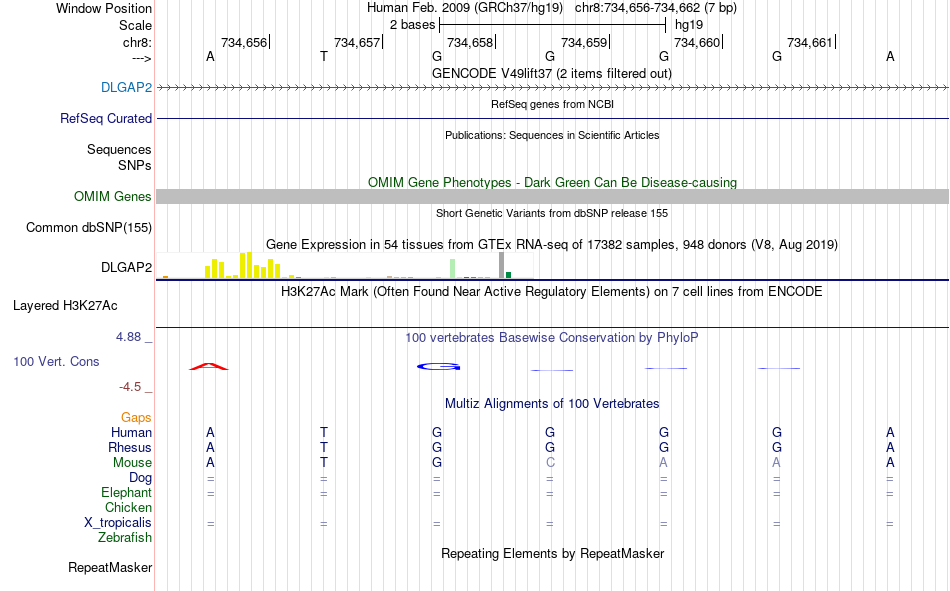Click OMIM Gene Phenotypes track title
The image size is (950, 591).
(x=552, y=182)
